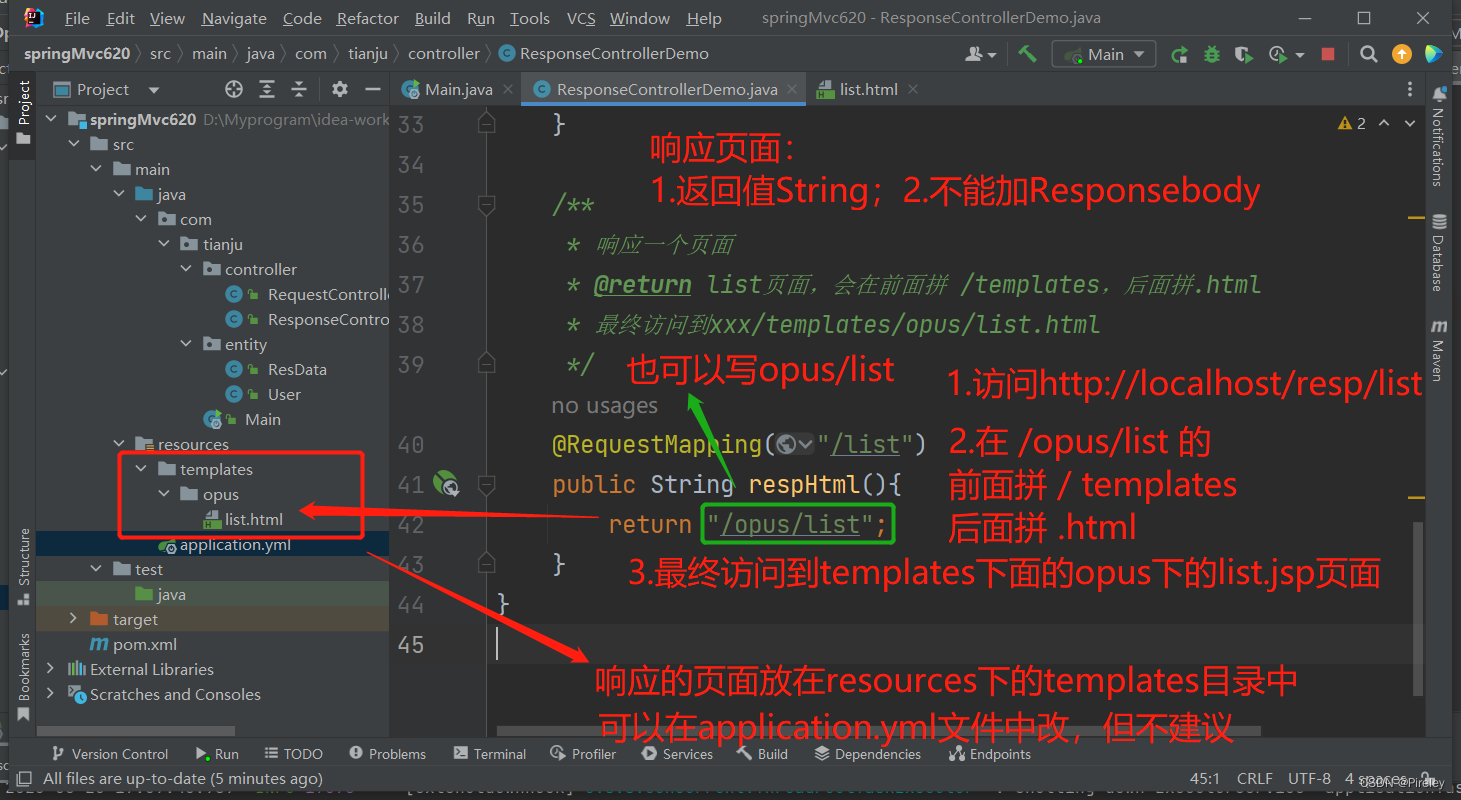Collapse the springMvc620 root node

point(52,119)
